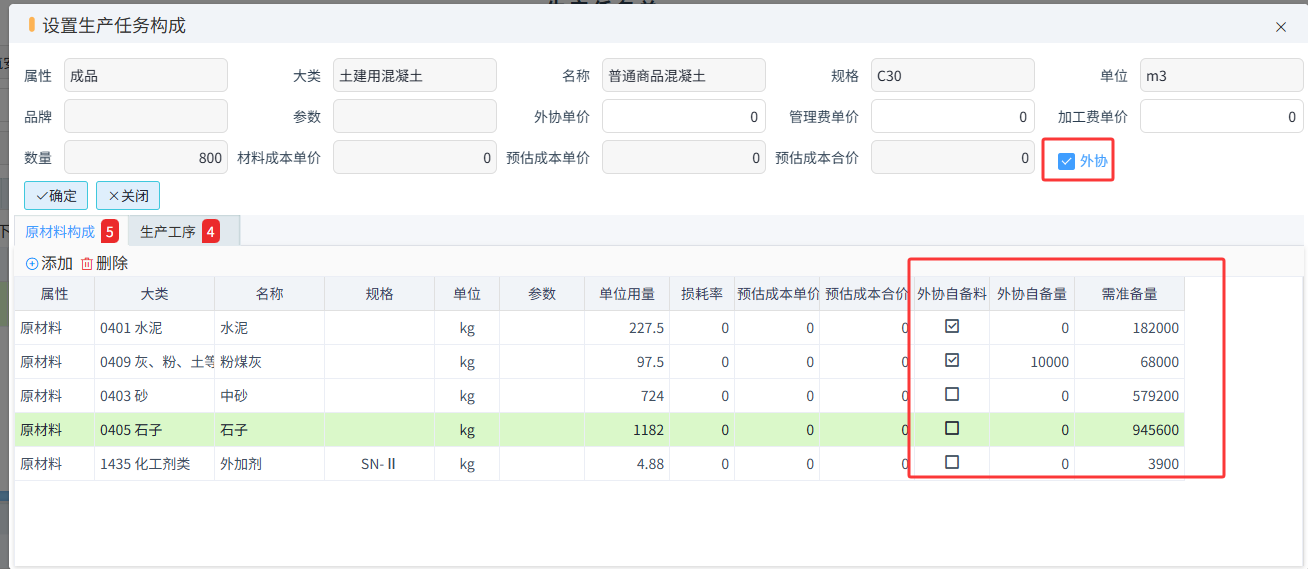
Task: Click the 单位用量 column header
Action: pyautogui.click(x=627, y=294)
